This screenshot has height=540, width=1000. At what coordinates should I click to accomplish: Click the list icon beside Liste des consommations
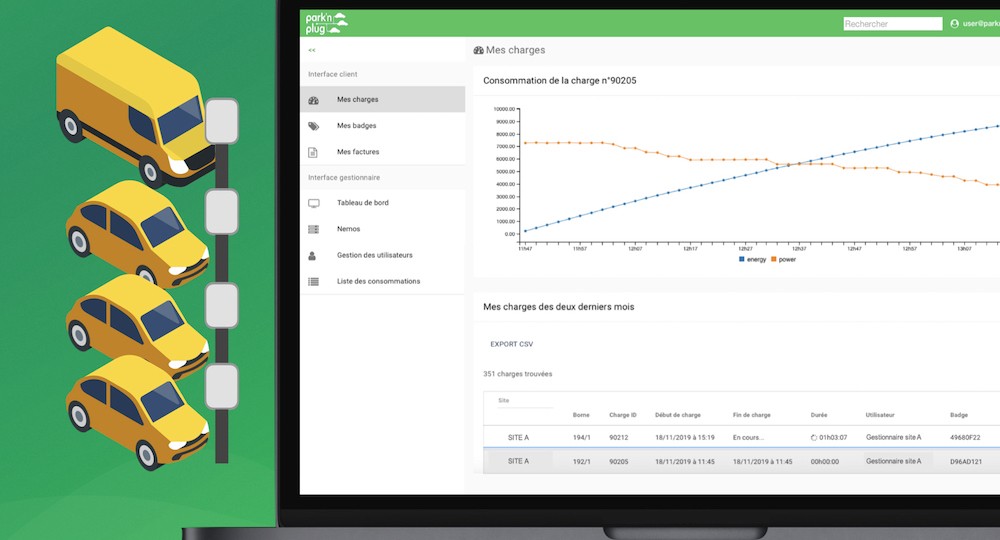[x=314, y=281]
